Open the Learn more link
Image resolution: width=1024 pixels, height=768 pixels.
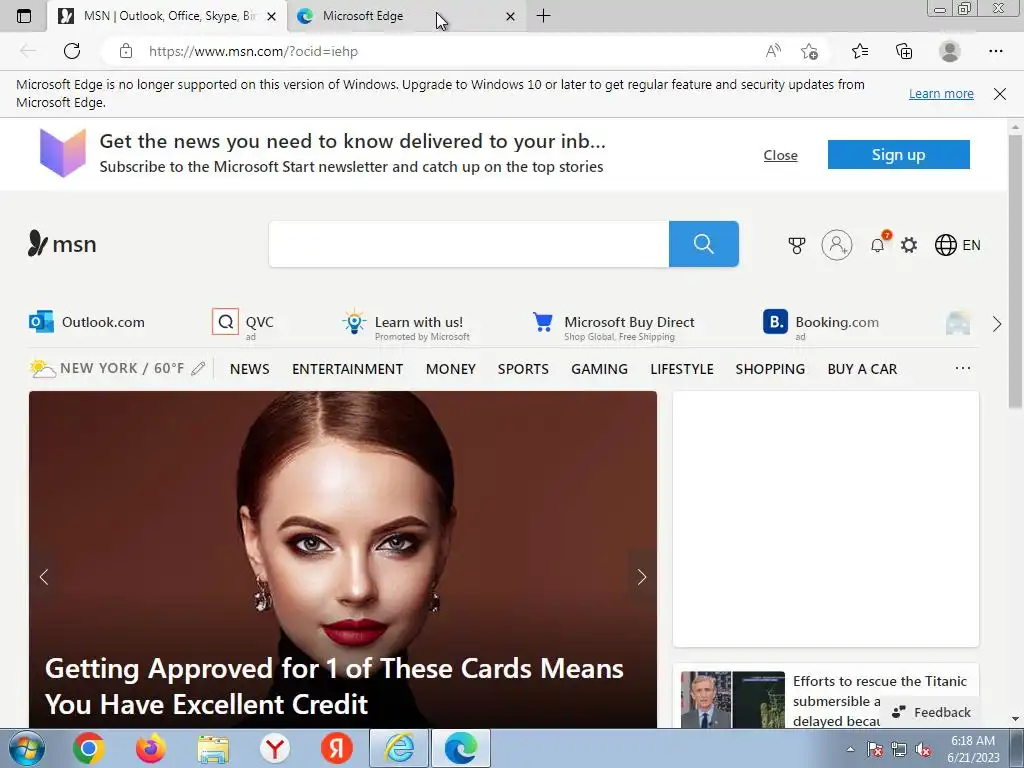click(941, 93)
